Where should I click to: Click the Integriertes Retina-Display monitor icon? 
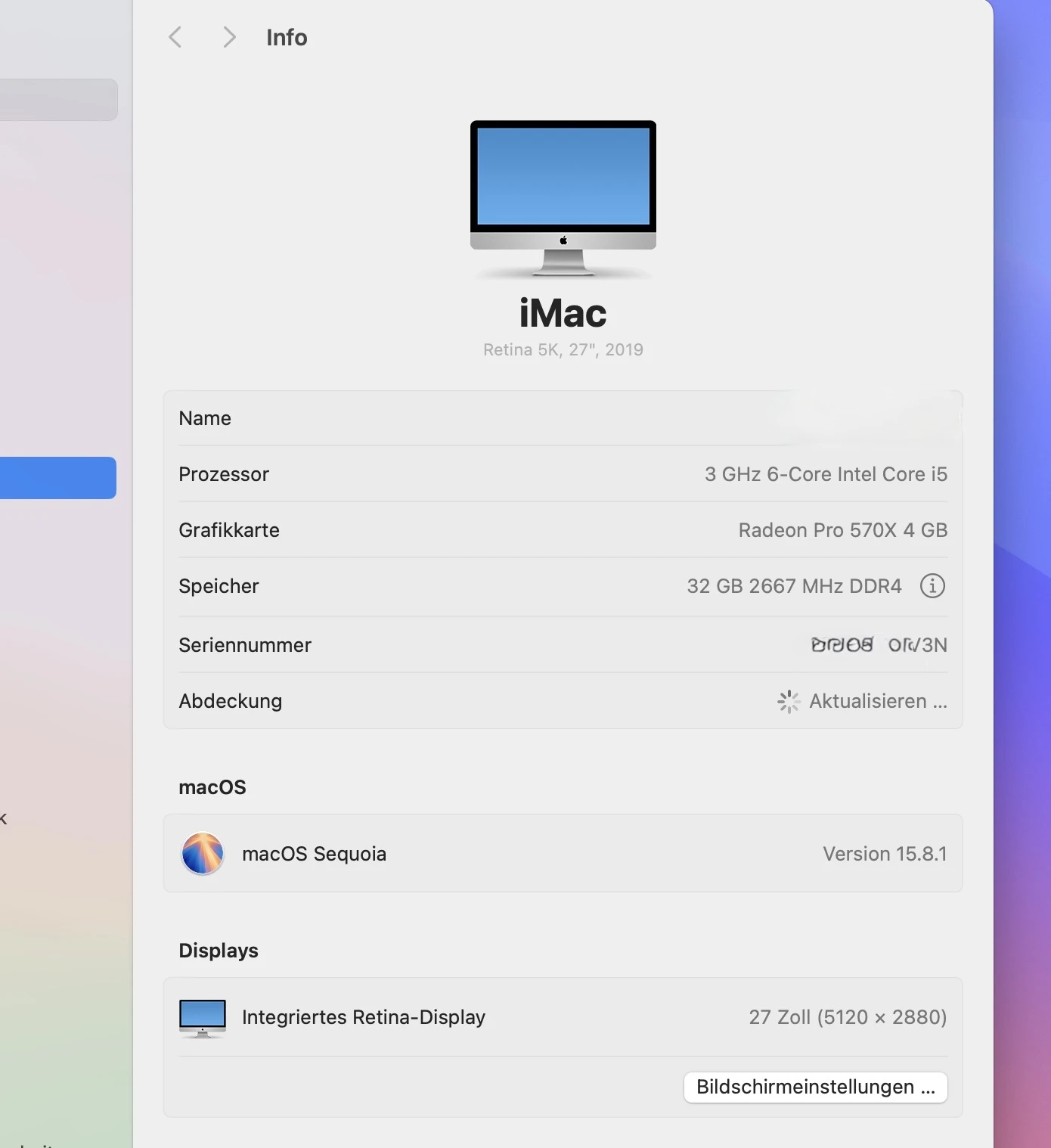[203, 1018]
